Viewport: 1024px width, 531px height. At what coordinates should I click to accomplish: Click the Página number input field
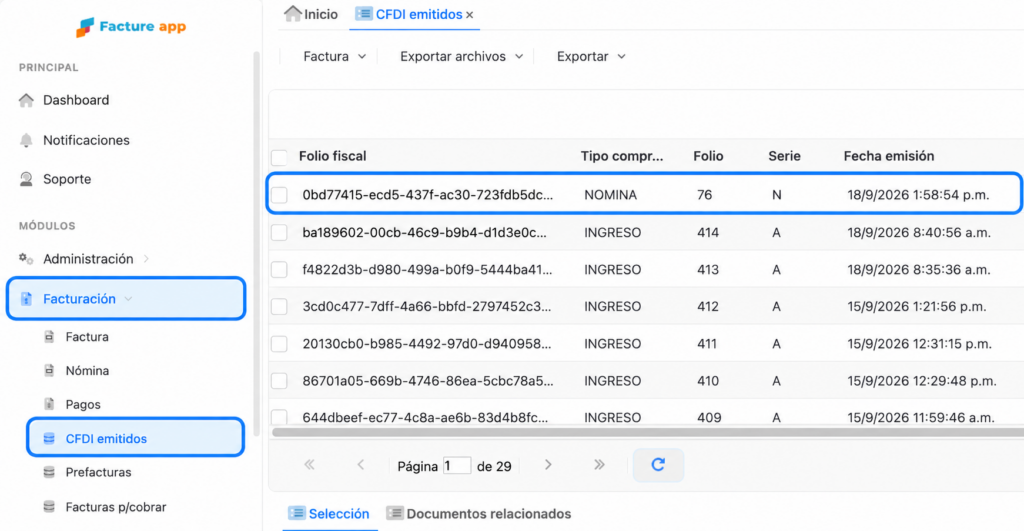[457, 466]
